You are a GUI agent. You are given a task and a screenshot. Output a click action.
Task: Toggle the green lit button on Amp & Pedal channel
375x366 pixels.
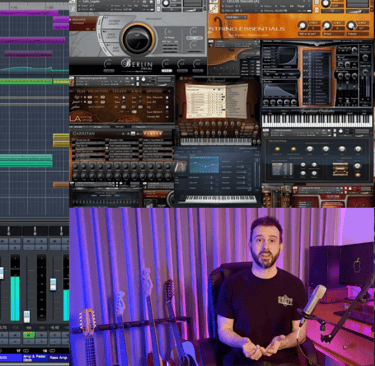click(29, 335)
